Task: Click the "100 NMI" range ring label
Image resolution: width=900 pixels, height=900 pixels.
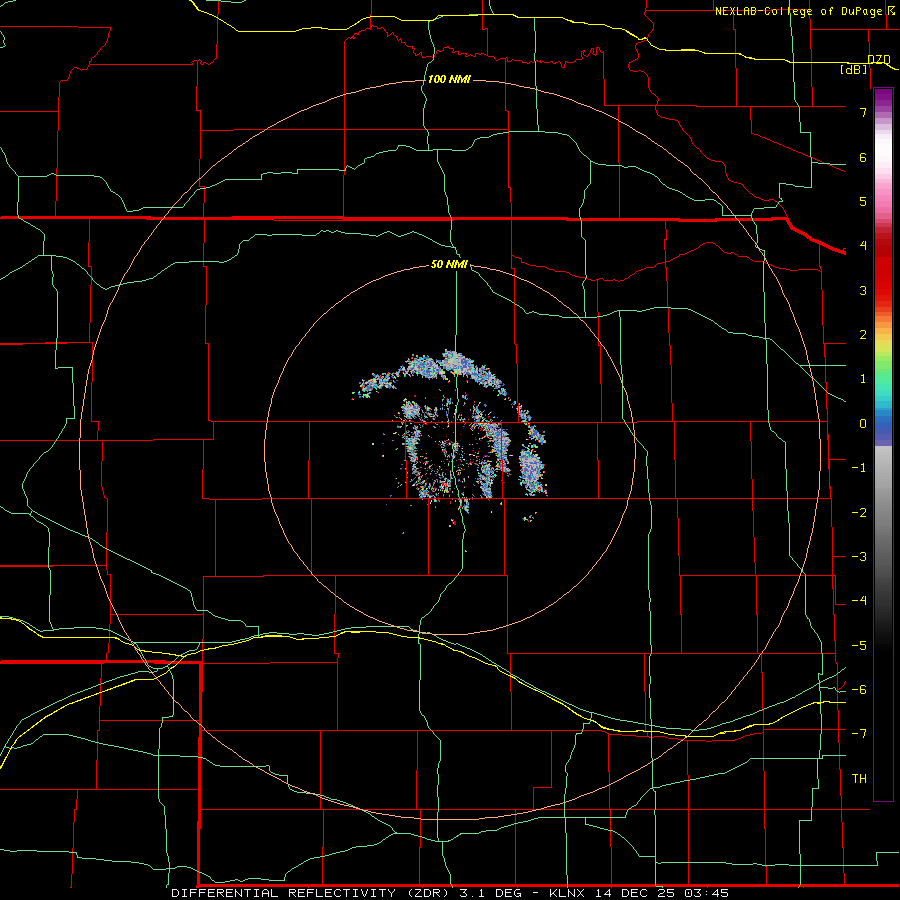Action: coord(449,79)
